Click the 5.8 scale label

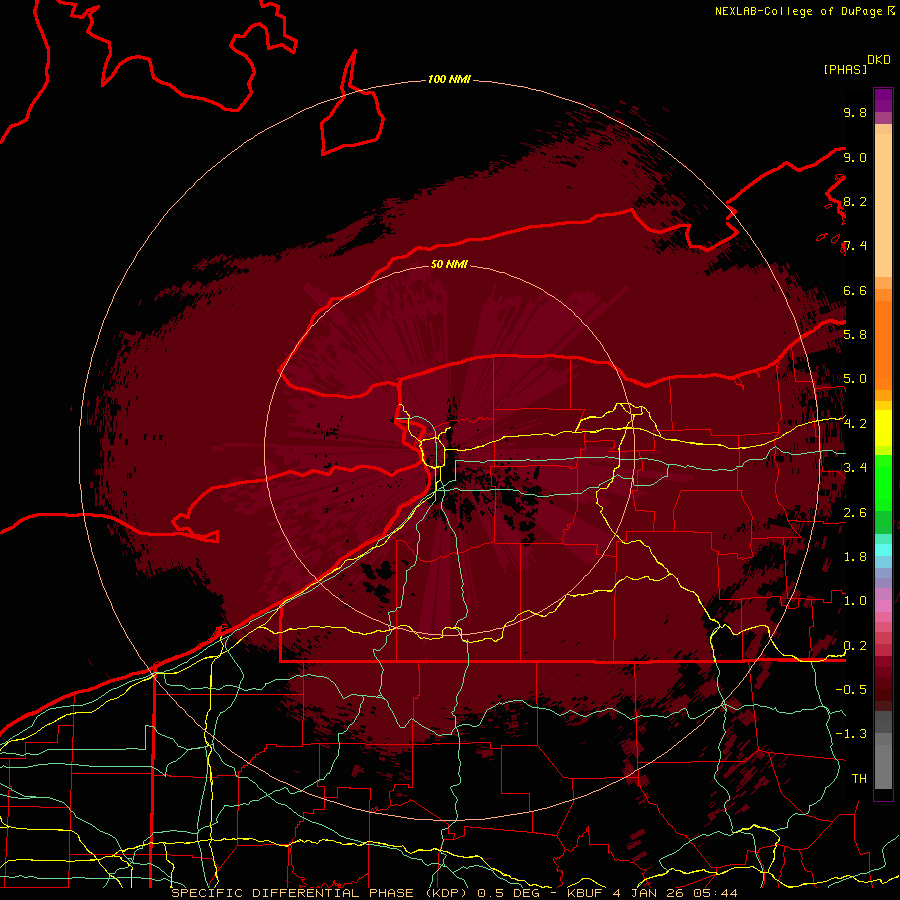point(855,334)
